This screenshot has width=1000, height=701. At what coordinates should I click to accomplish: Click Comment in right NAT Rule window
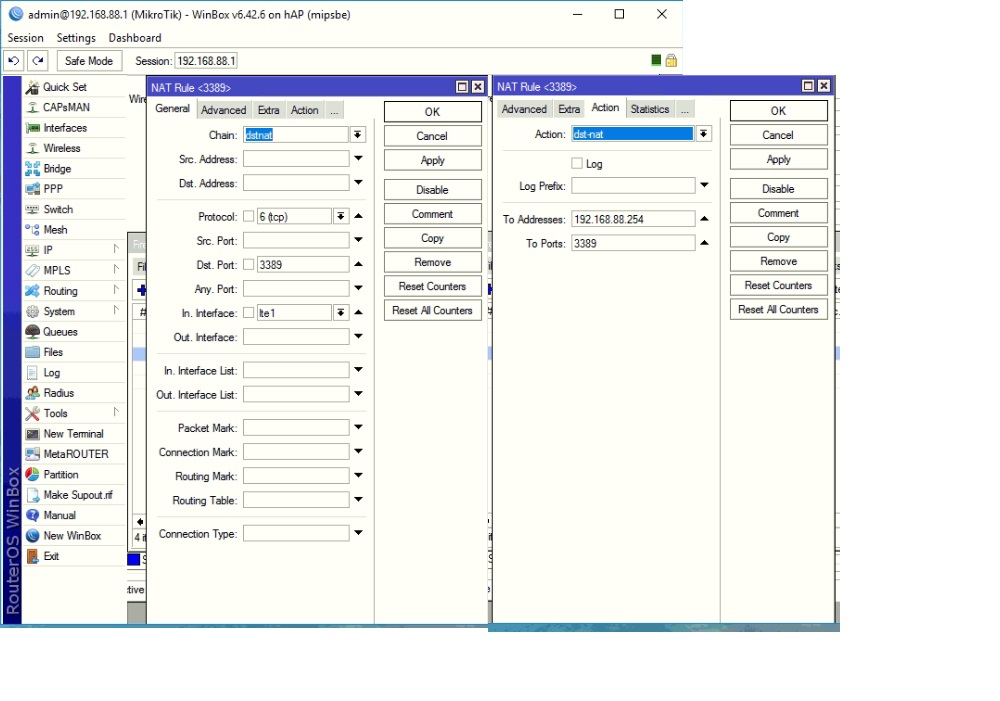coord(779,212)
